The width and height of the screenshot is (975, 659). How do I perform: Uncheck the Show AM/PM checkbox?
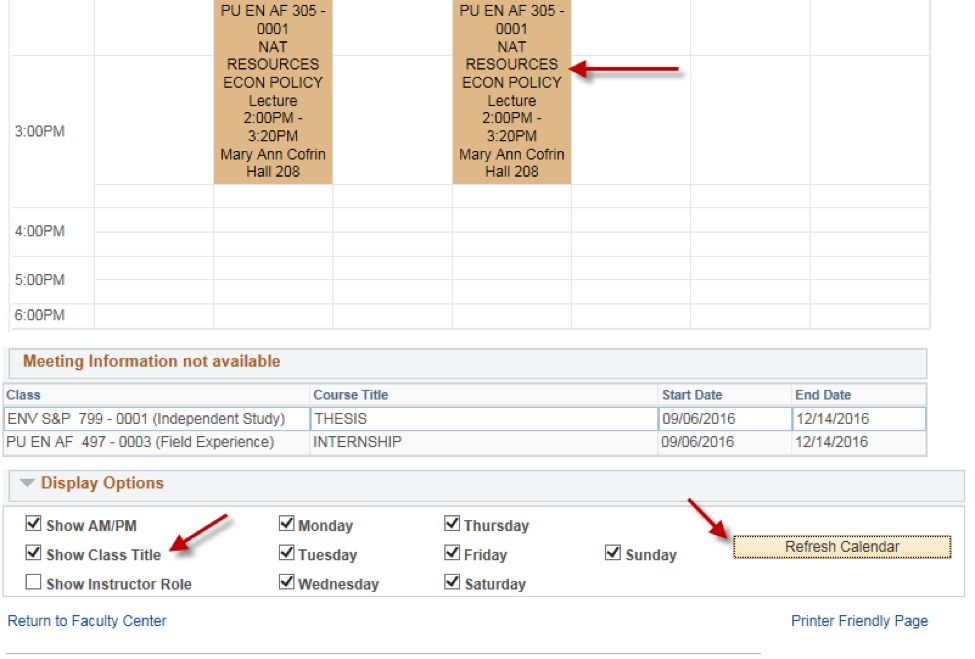point(34,524)
